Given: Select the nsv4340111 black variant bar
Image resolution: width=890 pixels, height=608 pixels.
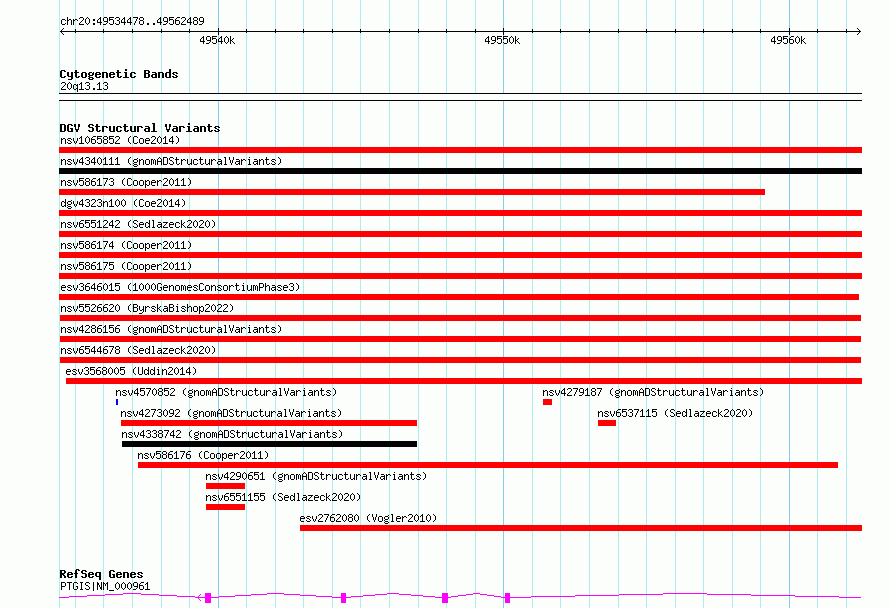Looking at the screenshot, I should (x=460, y=171).
